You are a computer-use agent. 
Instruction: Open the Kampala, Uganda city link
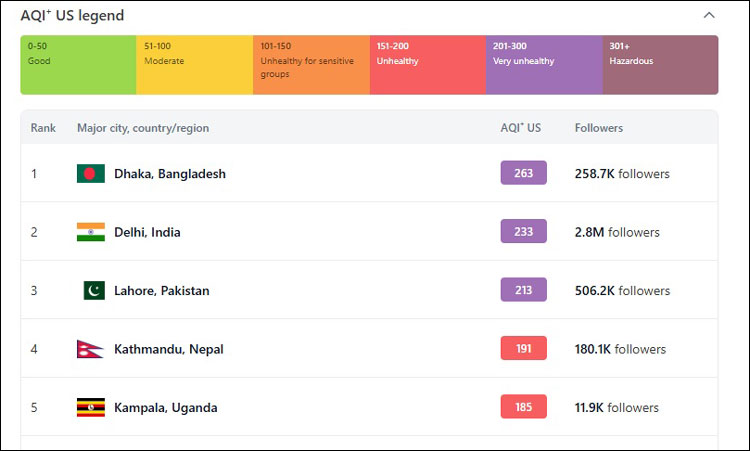(x=166, y=408)
